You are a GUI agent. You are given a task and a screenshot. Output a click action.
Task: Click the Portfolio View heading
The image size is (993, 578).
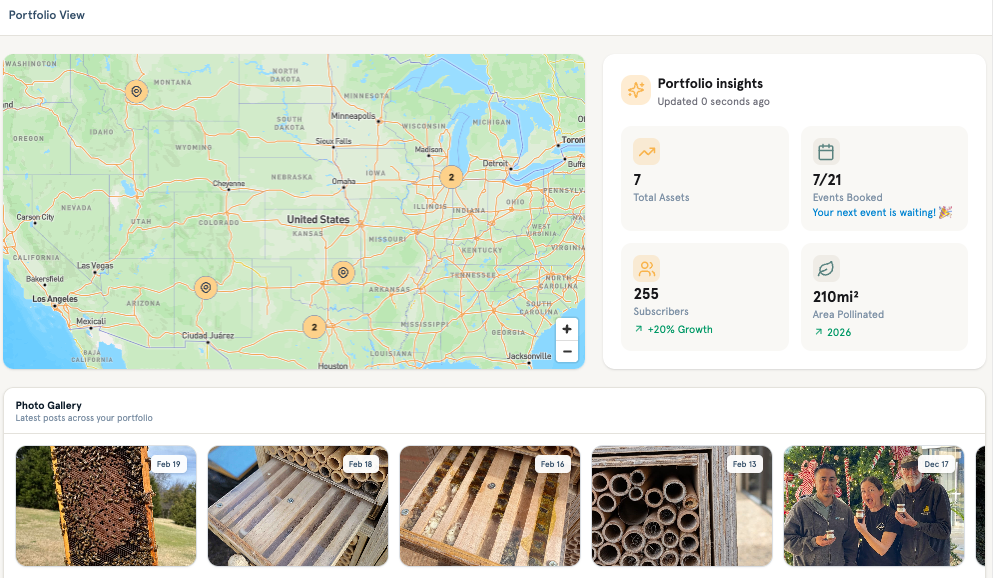coord(46,15)
